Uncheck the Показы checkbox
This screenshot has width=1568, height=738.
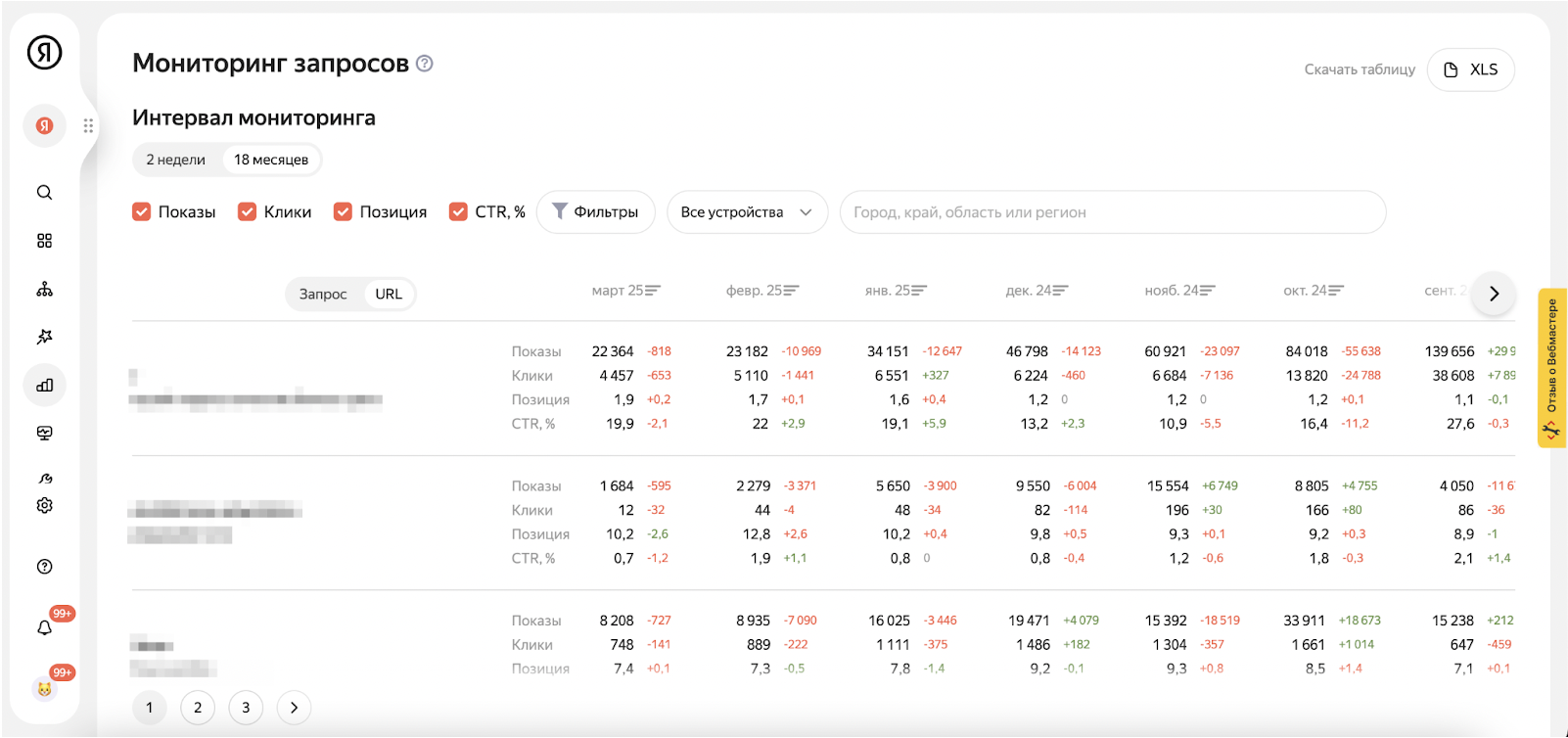pyautogui.click(x=142, y=211)
